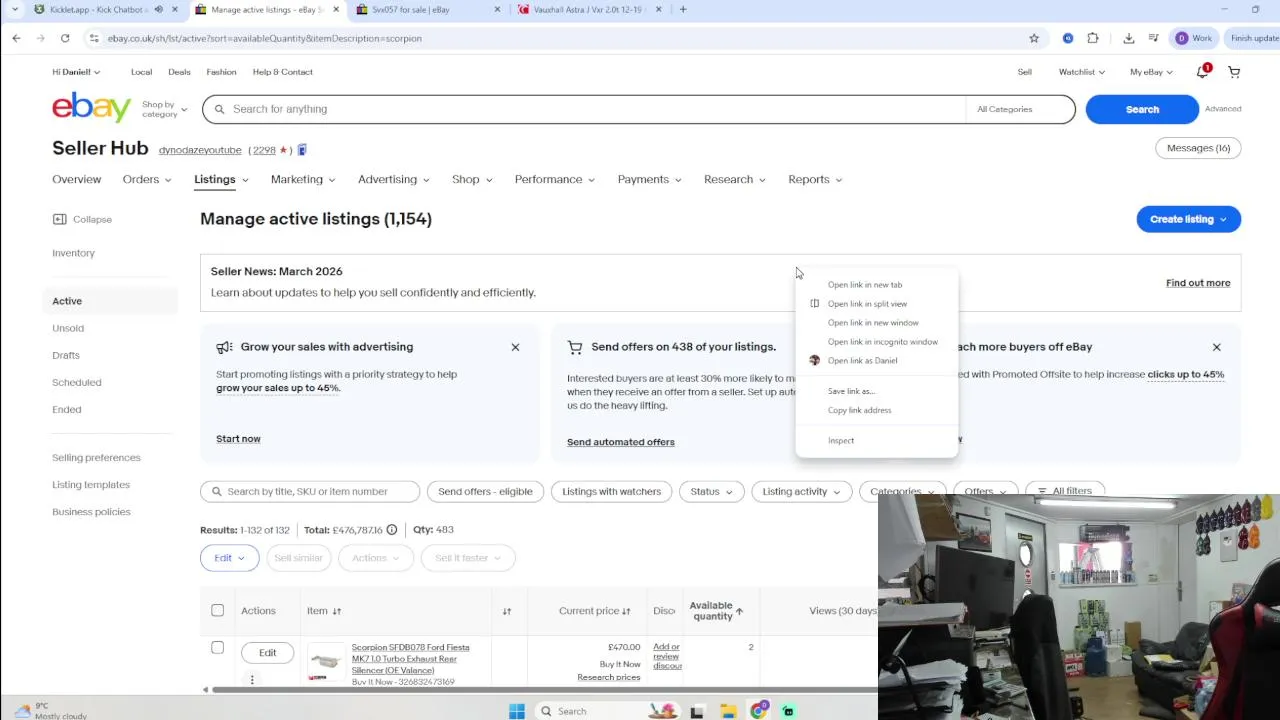
Task: Open a new browser tab
Action: click(683, 9)
